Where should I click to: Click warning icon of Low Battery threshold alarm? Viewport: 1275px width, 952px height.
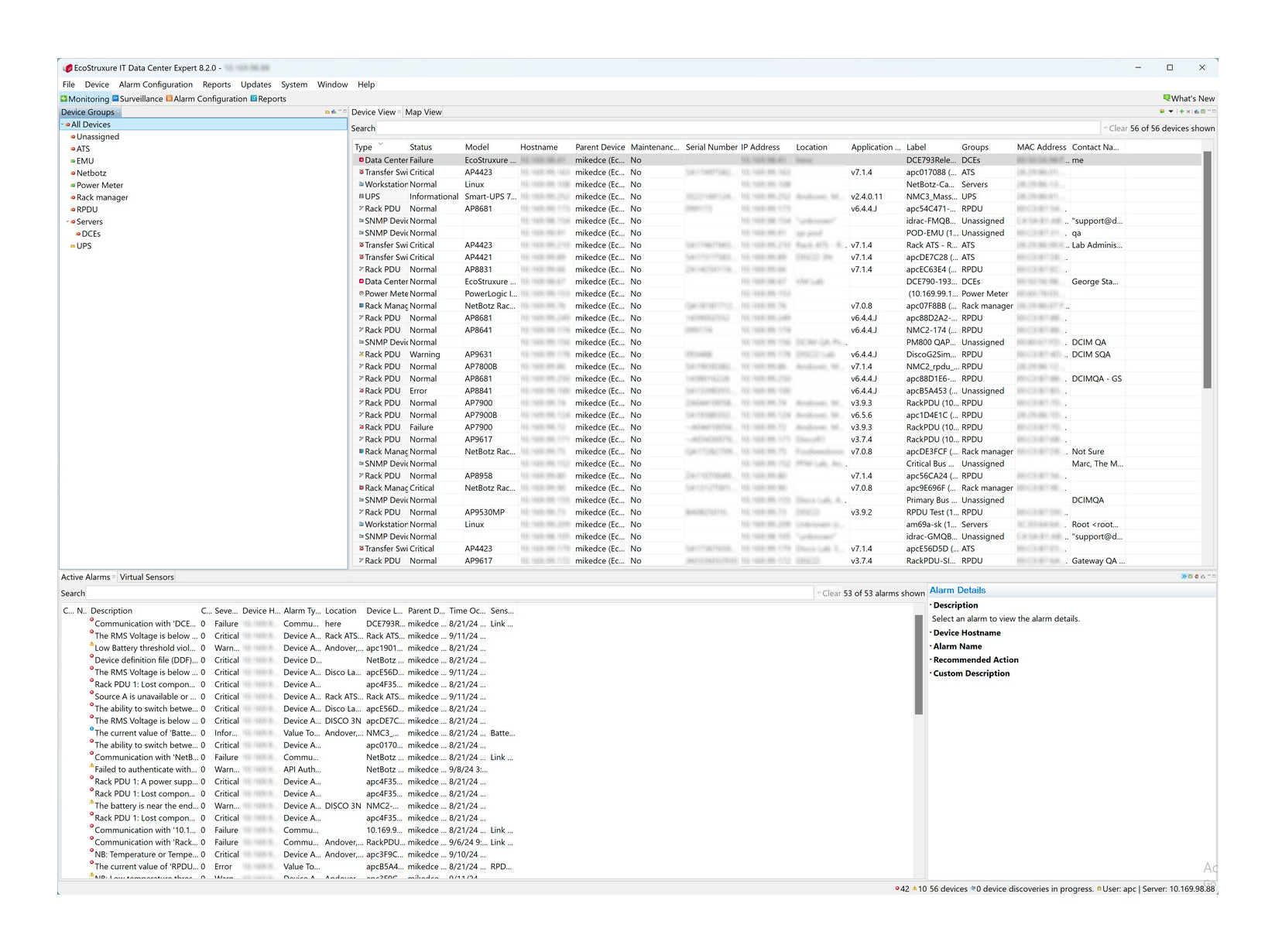91,645
